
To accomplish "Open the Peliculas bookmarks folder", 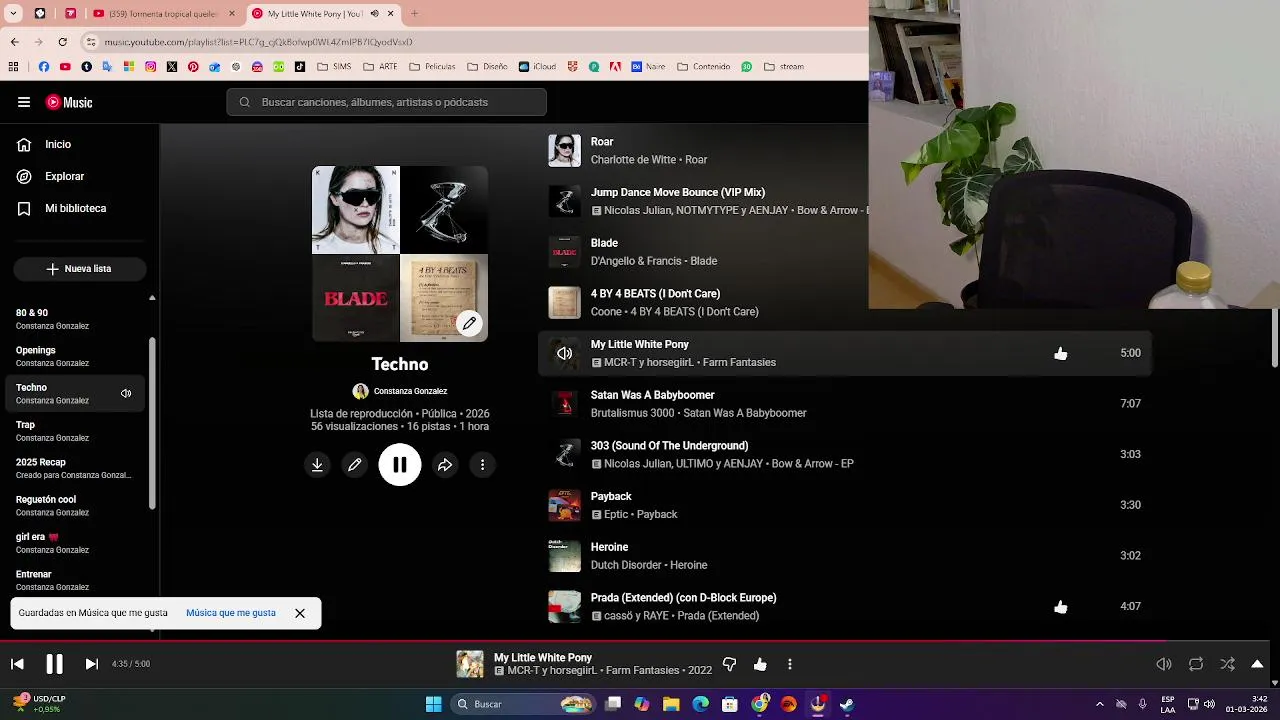I will [432, 67].
